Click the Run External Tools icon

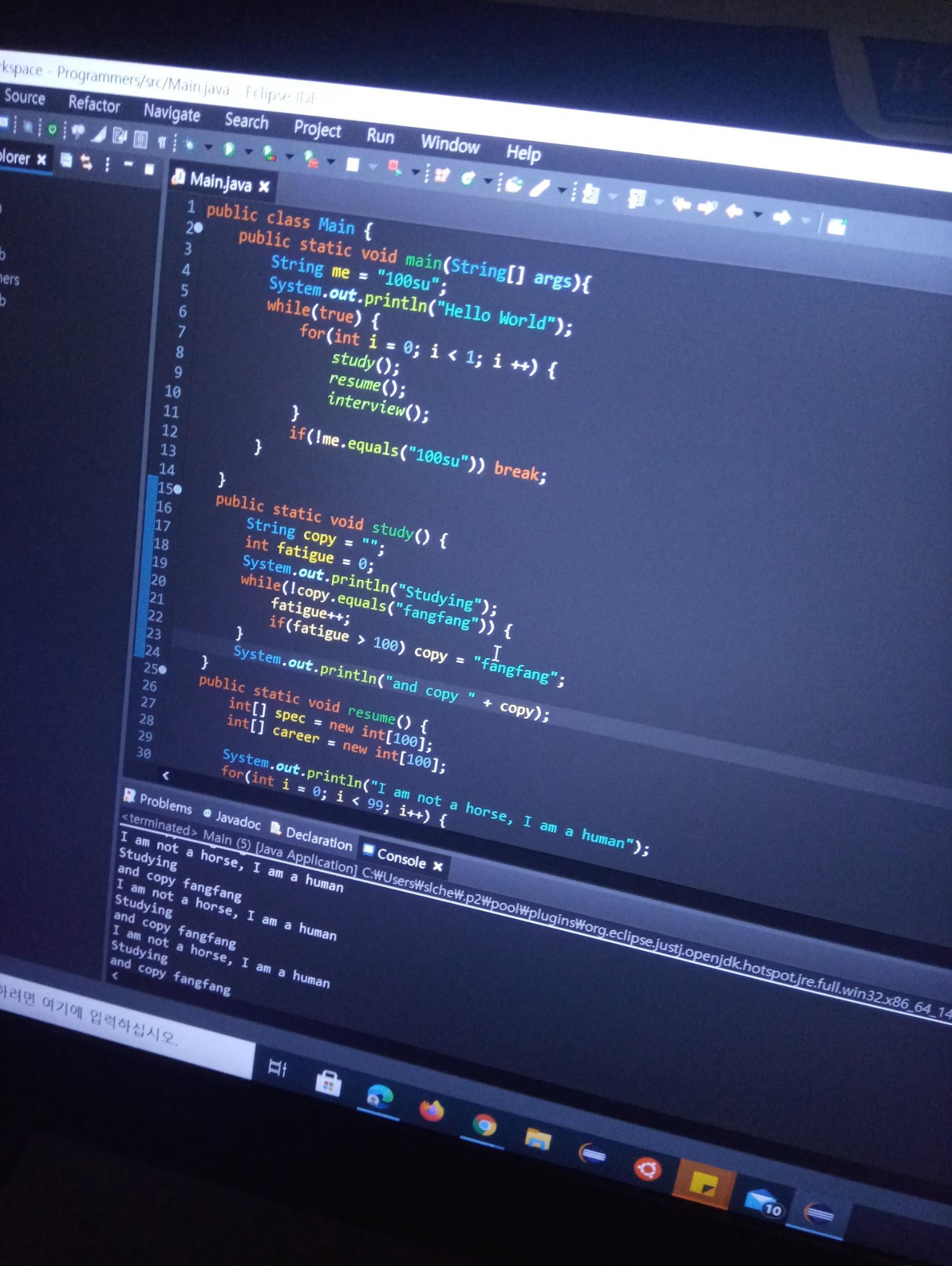(311, 159)
